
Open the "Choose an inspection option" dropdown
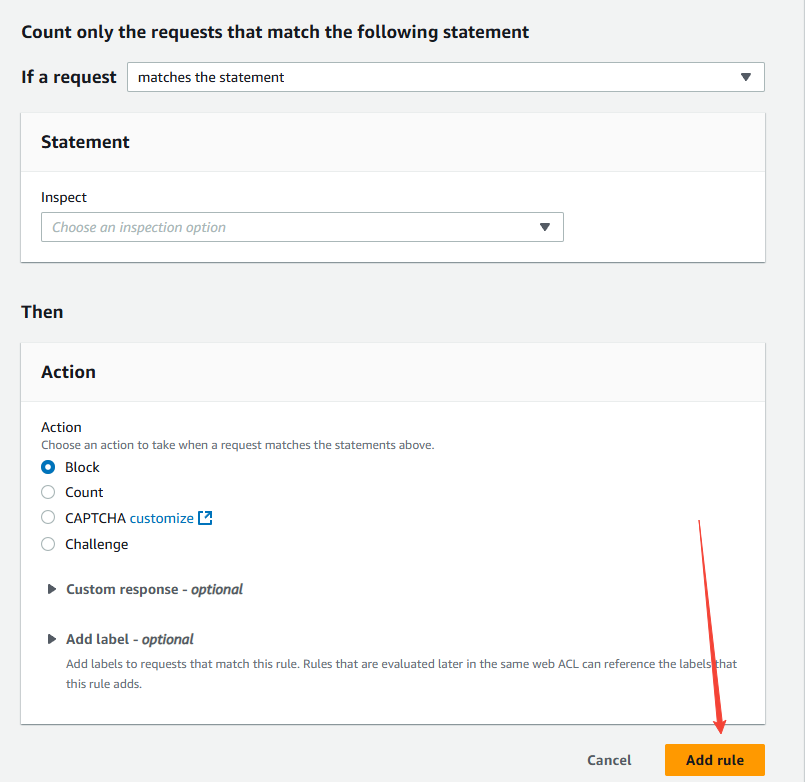click(290, 227)
